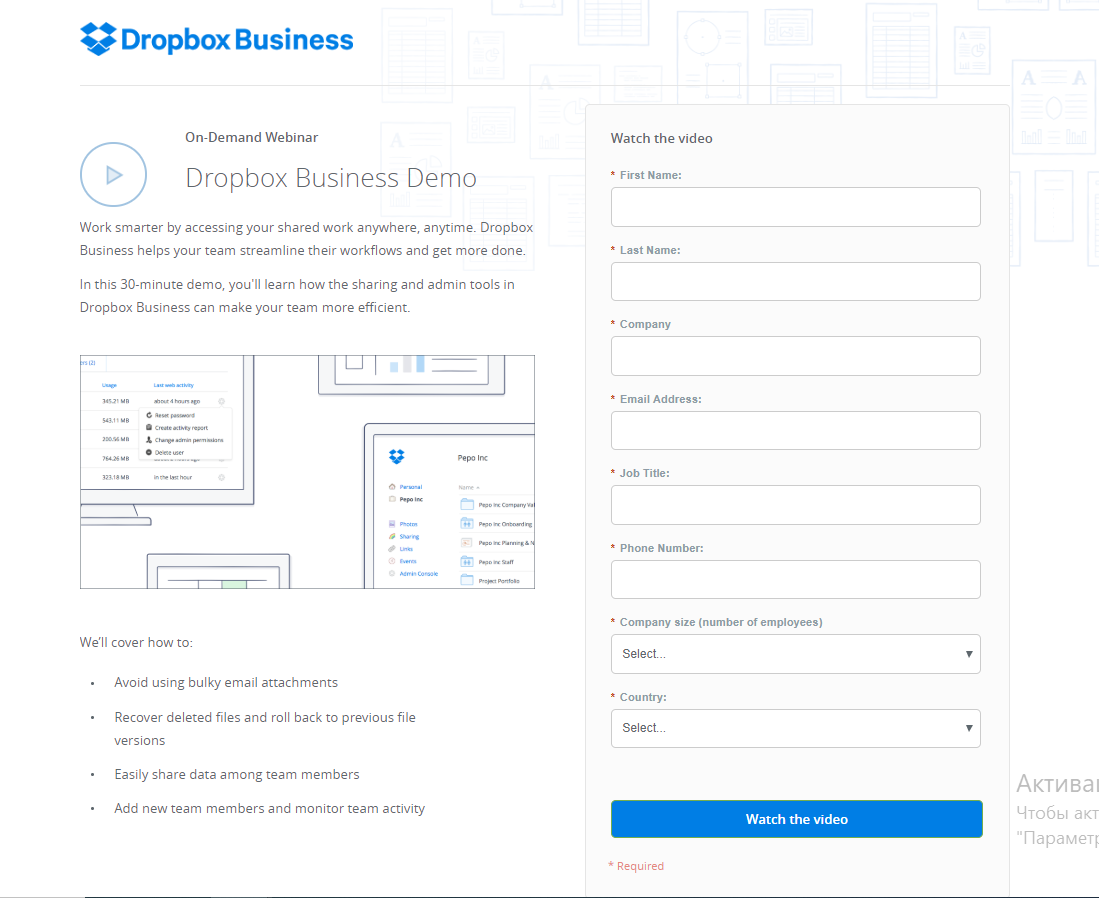
Task: Click the 'Watch the video' form heading
Action: (661, 139)
